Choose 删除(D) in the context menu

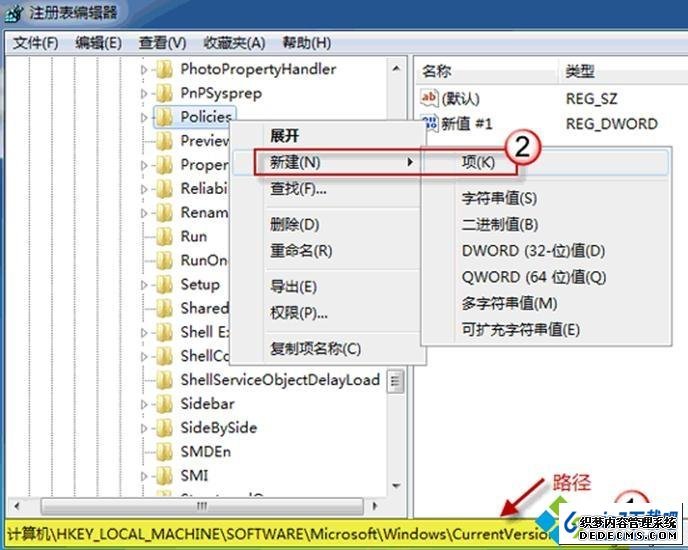click(327, 225)
